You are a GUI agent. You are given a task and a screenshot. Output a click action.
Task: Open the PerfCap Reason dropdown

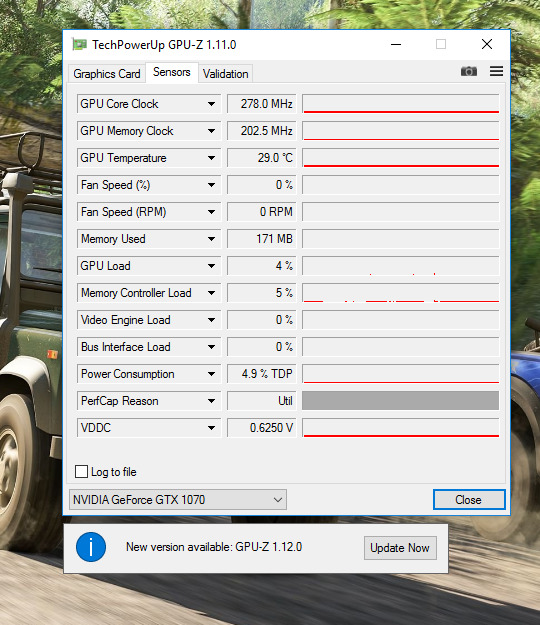coord(211,401)
